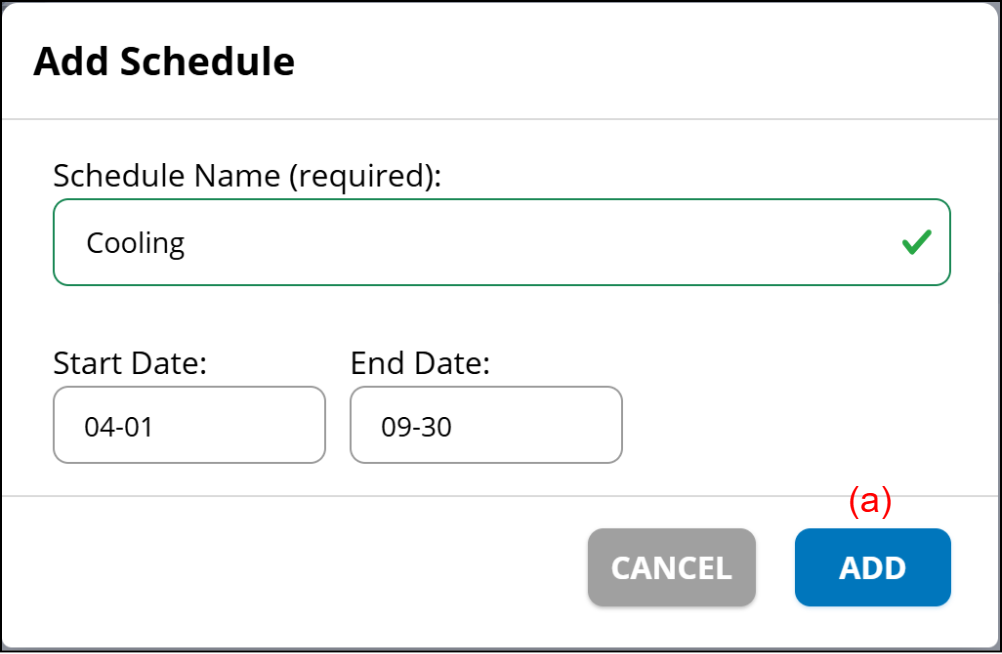
Task: Click the "End Date:" label
Action: (420, 362)
